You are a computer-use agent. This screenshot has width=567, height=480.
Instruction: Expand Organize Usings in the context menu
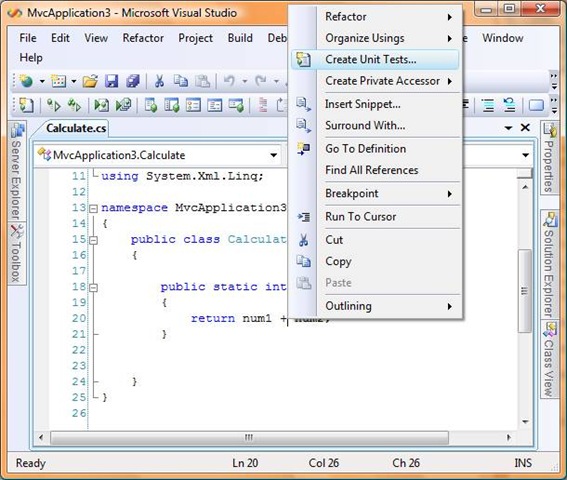[x=375, y=38]
